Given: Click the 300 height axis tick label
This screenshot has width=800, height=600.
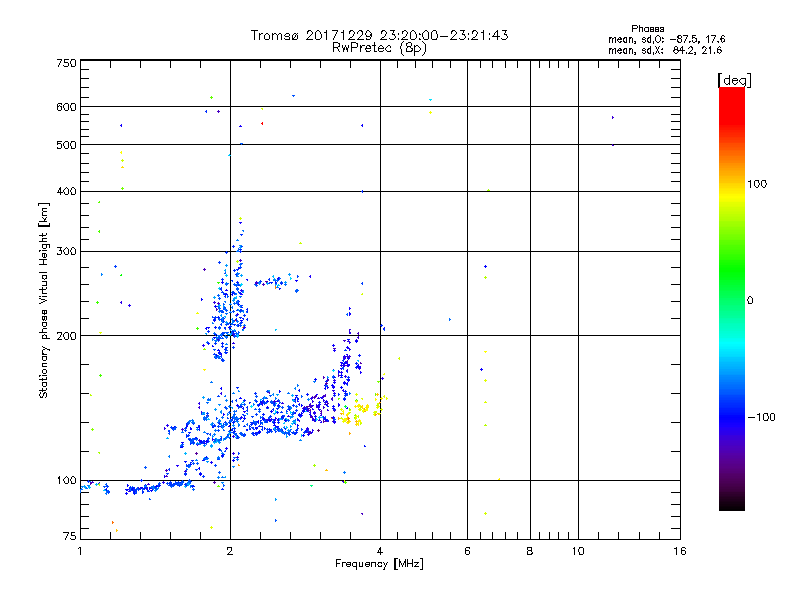Looking at the screenshot, I should pos(66,251).
